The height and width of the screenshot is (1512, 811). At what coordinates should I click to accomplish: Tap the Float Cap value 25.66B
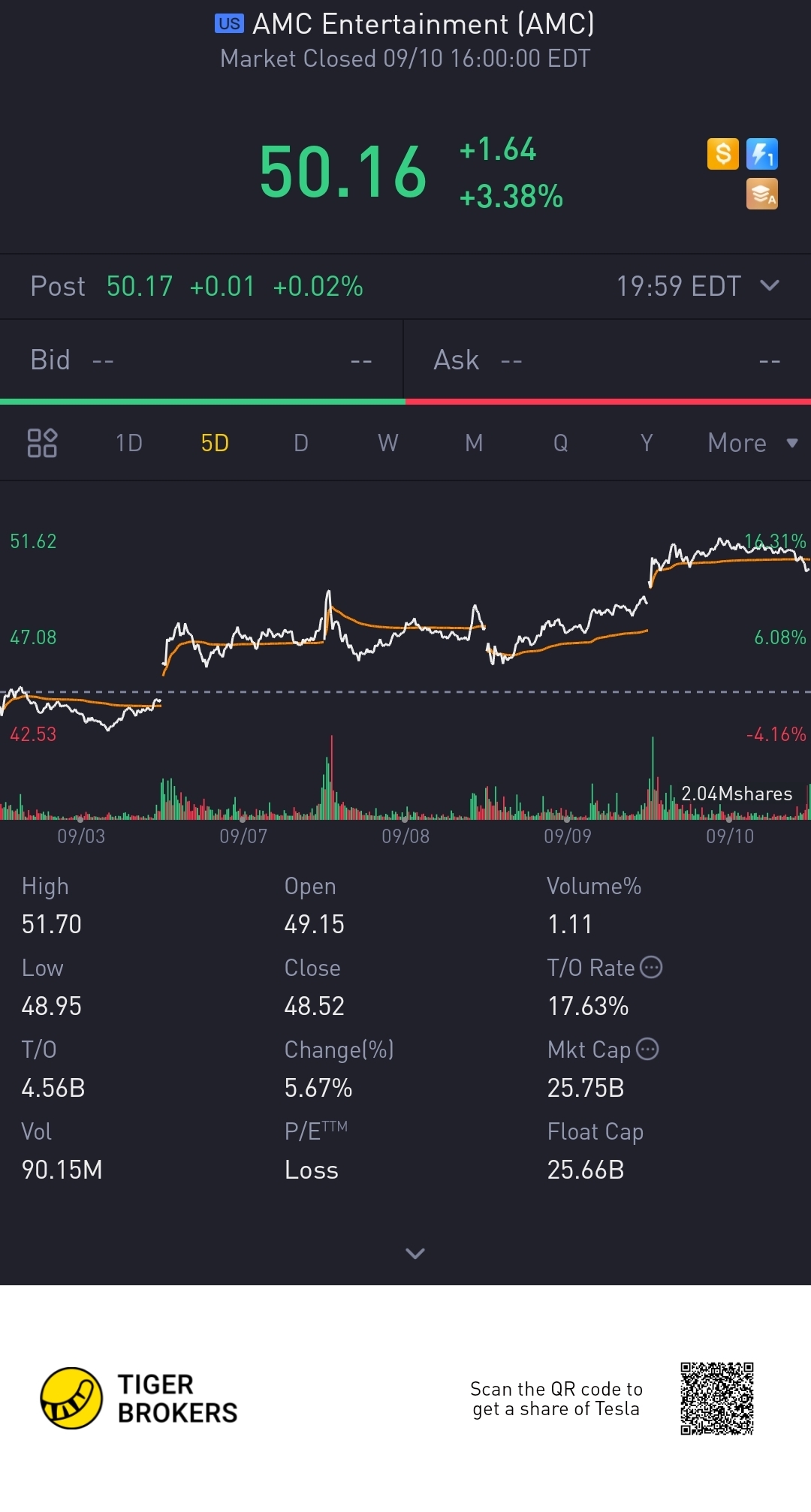pos(586,1170)
